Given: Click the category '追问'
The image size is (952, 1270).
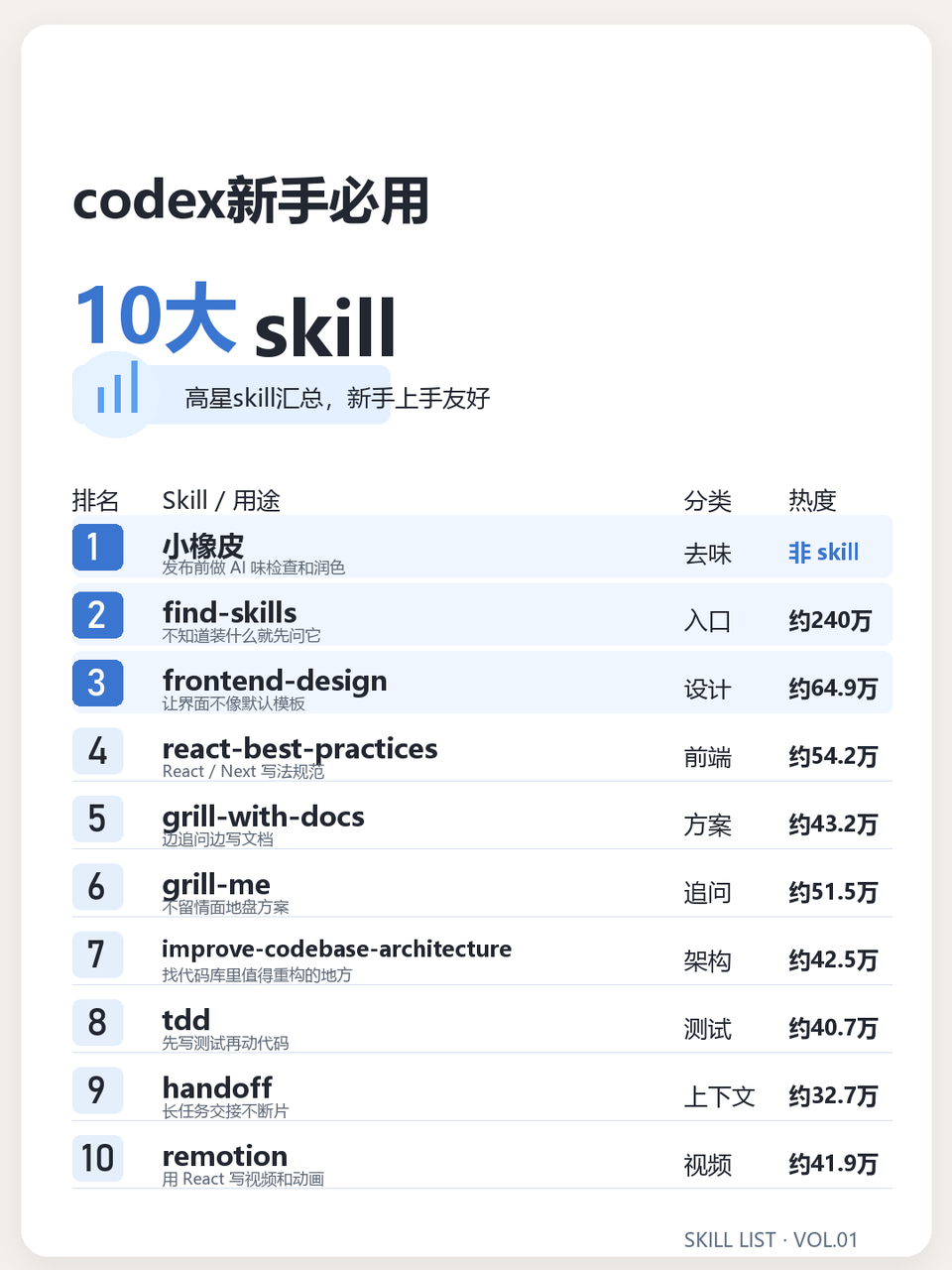Looking at the screenshot, I should (x=707, y=893).
